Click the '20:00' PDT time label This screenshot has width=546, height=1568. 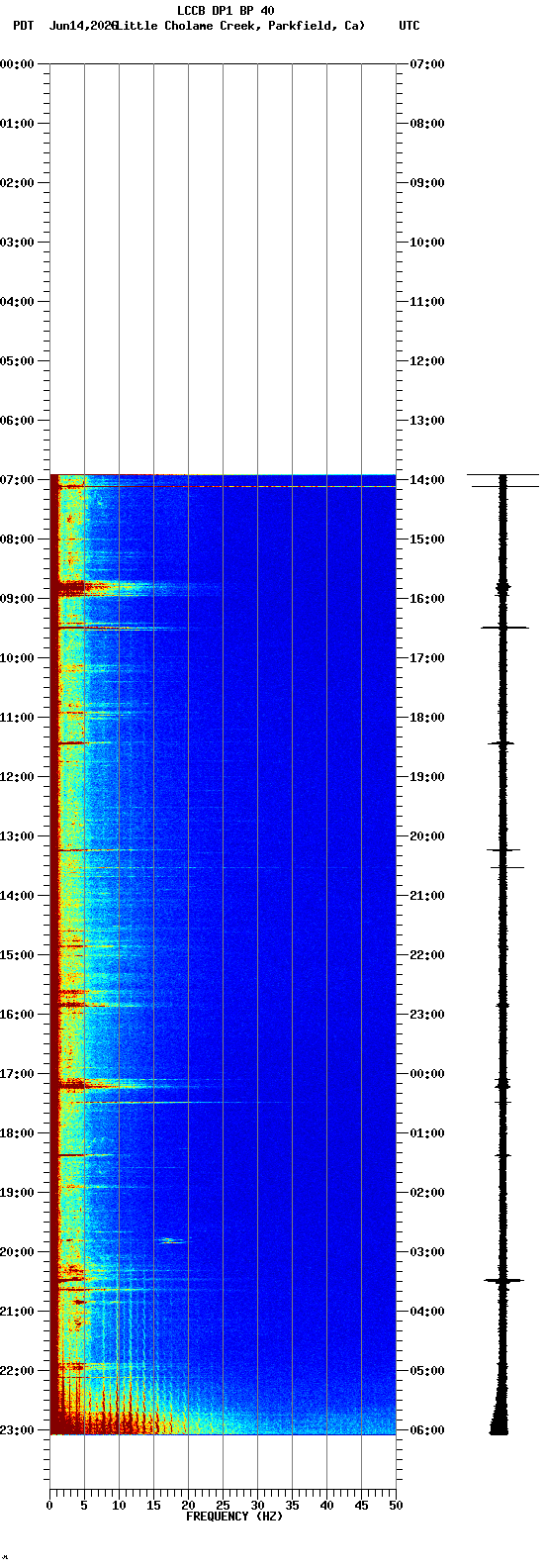coord(19,1252)
